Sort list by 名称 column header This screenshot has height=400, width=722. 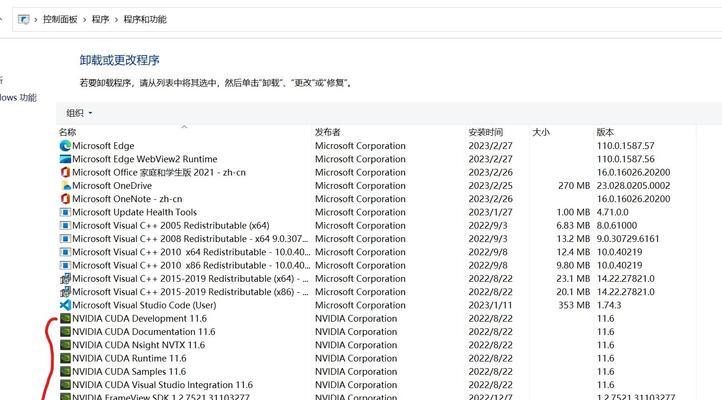pos(68,132)
